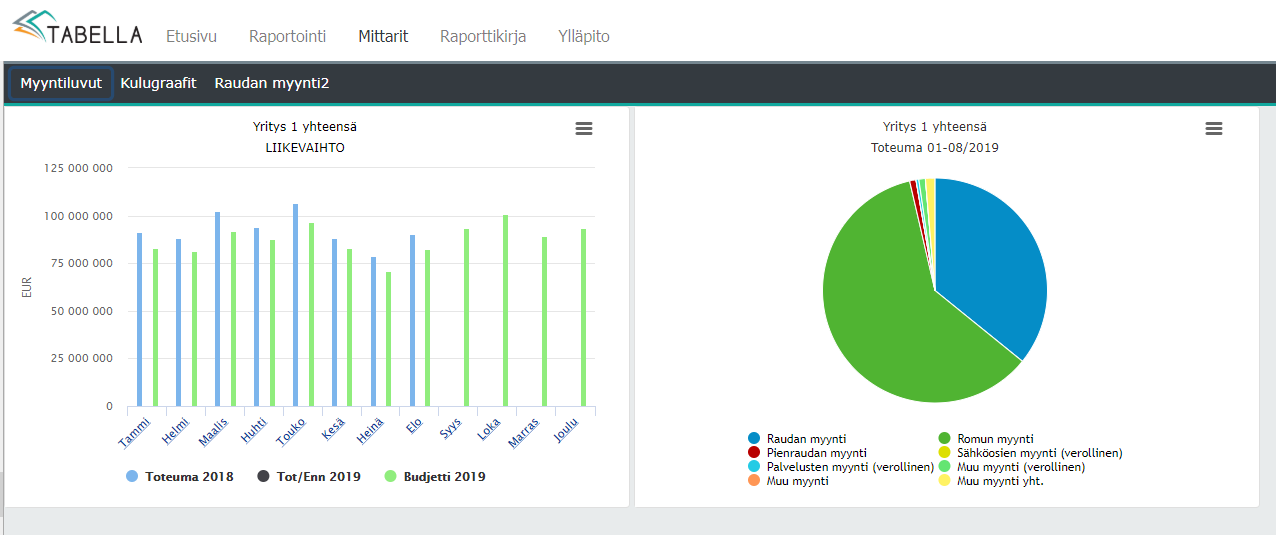This screenshot has width=1276, height=535.
Task: Open the pie chart hamburger menu
Action: [1214, 129]
